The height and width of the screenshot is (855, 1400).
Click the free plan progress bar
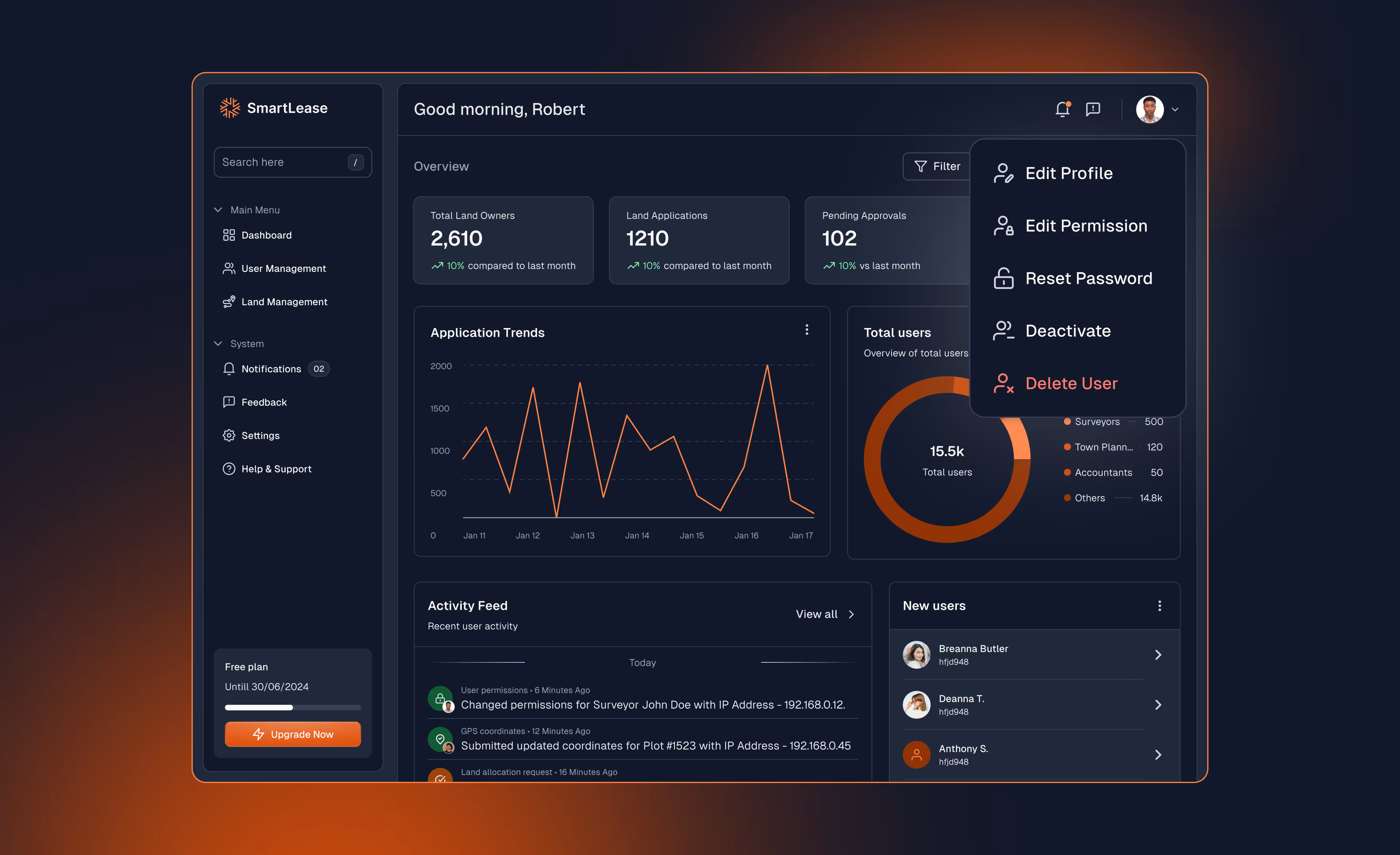[x=293, y=707]
